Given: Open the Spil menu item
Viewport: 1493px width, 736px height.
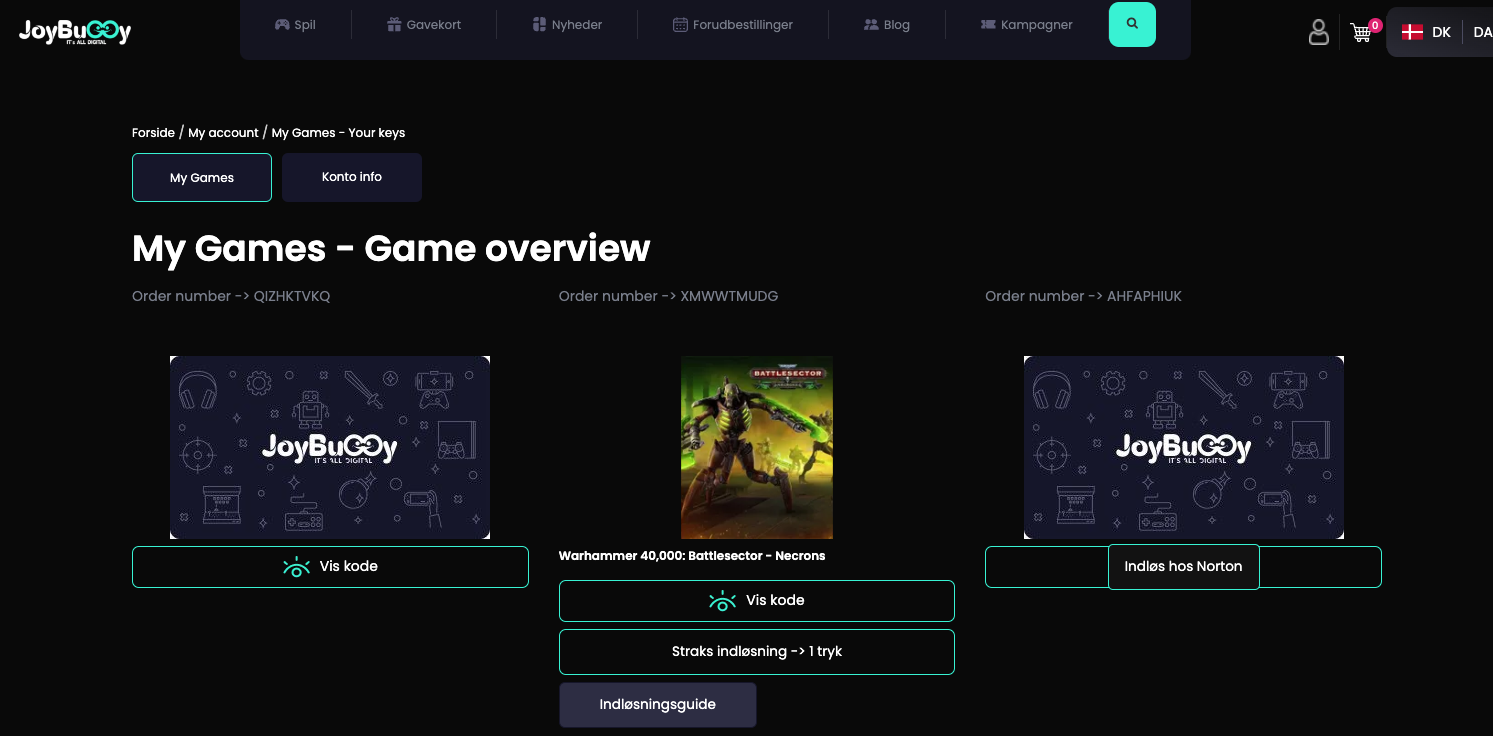Looking at the screenshot, I should 295,25.
